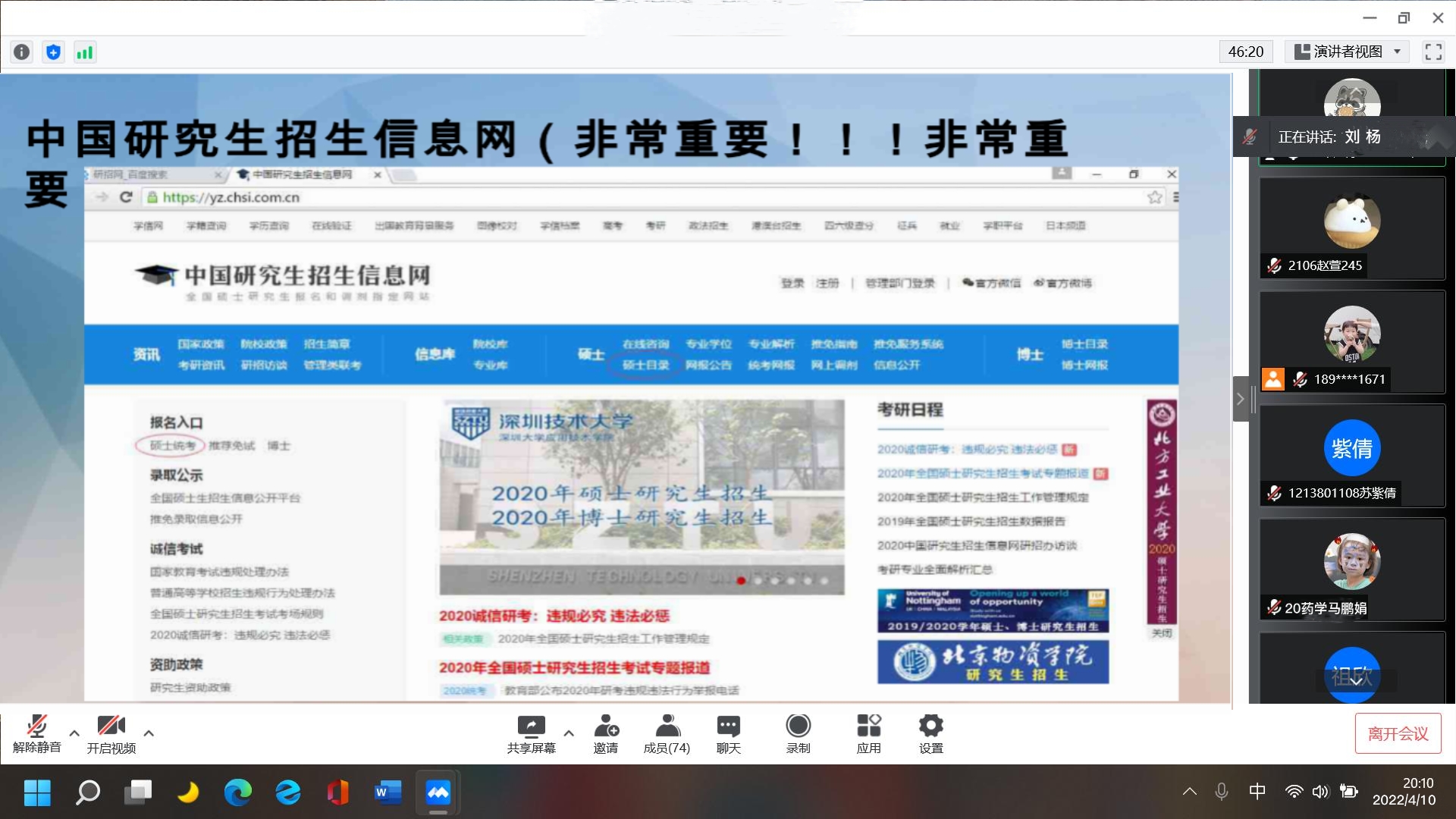
Task: Click the meeting timer 46:20
Action: [1246, 52]
